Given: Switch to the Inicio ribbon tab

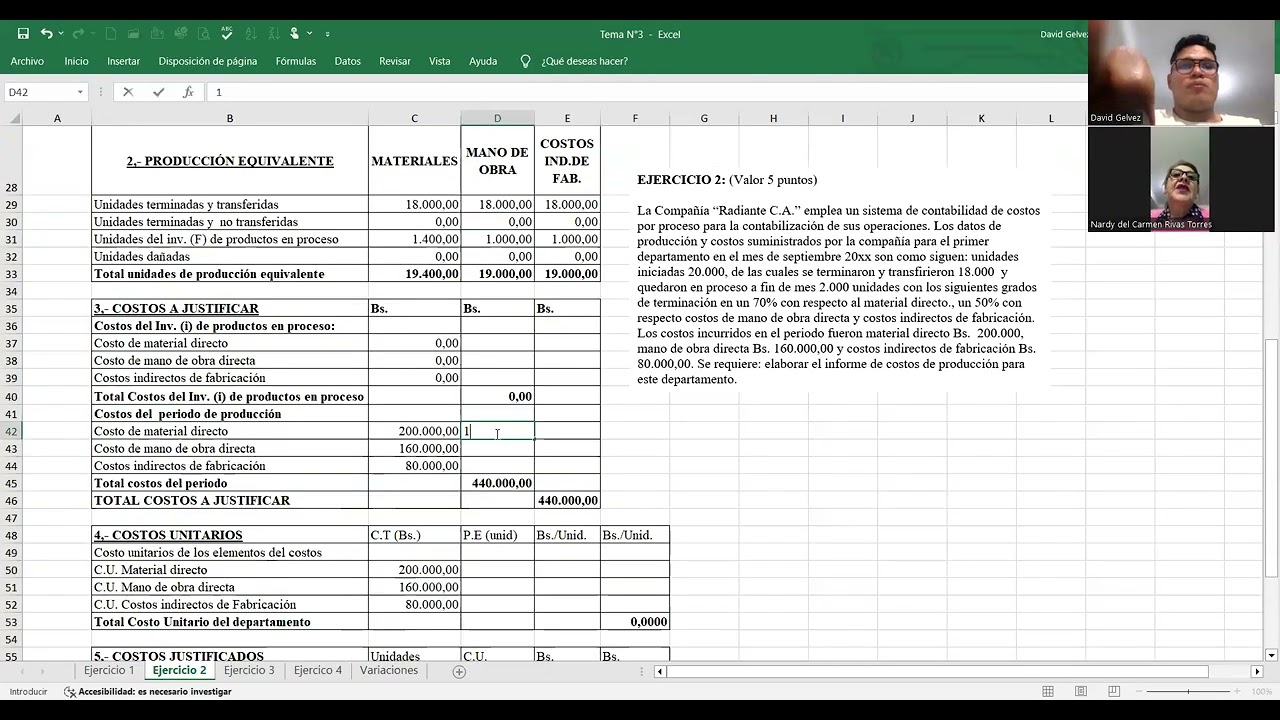Looking at the screenshot, I should pos(76,61).
